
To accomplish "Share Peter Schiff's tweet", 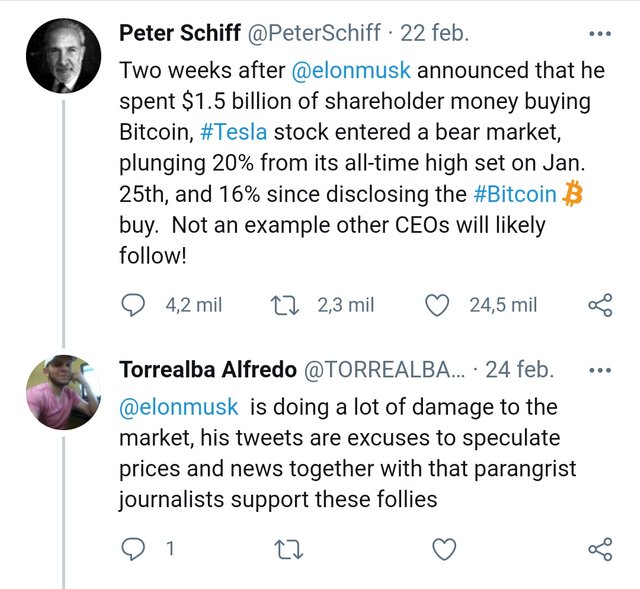I will tap(600, 305).
